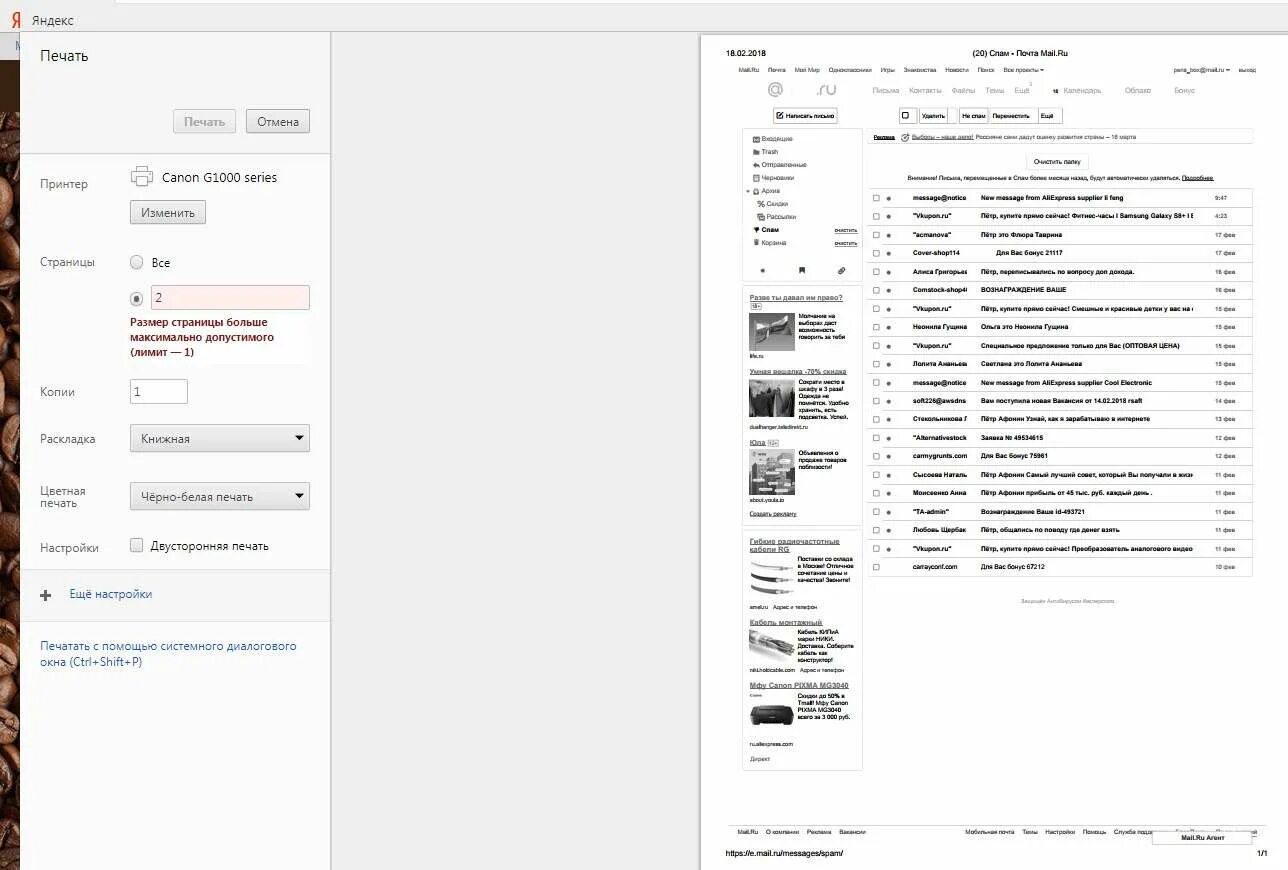1288x870 pixels.
Task: Click the unread dot filter icon in preview
Action: pyautogui.click(x=763, y=270)
